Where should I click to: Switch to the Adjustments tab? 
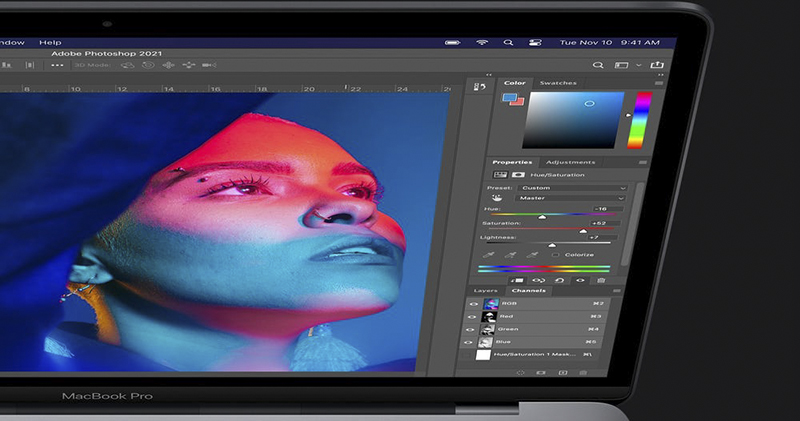(570, 162)
